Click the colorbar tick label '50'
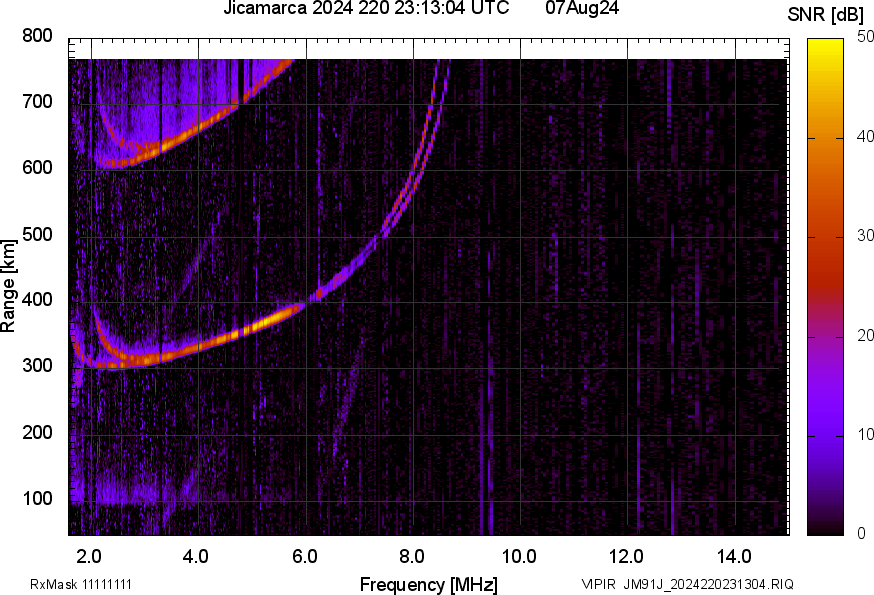Image resolution: width=874 pixels, height=595 pixels. [x=865, y=37]
